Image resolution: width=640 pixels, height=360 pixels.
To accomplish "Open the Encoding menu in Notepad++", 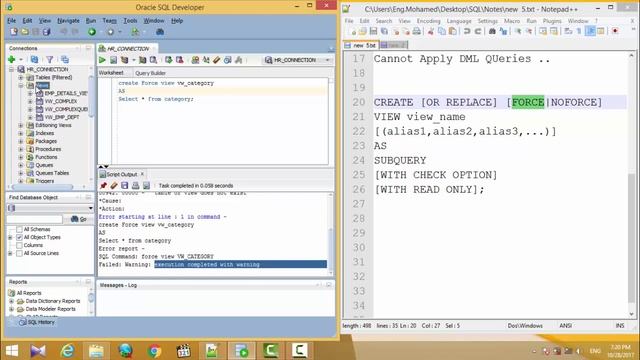I will (428, 21).
